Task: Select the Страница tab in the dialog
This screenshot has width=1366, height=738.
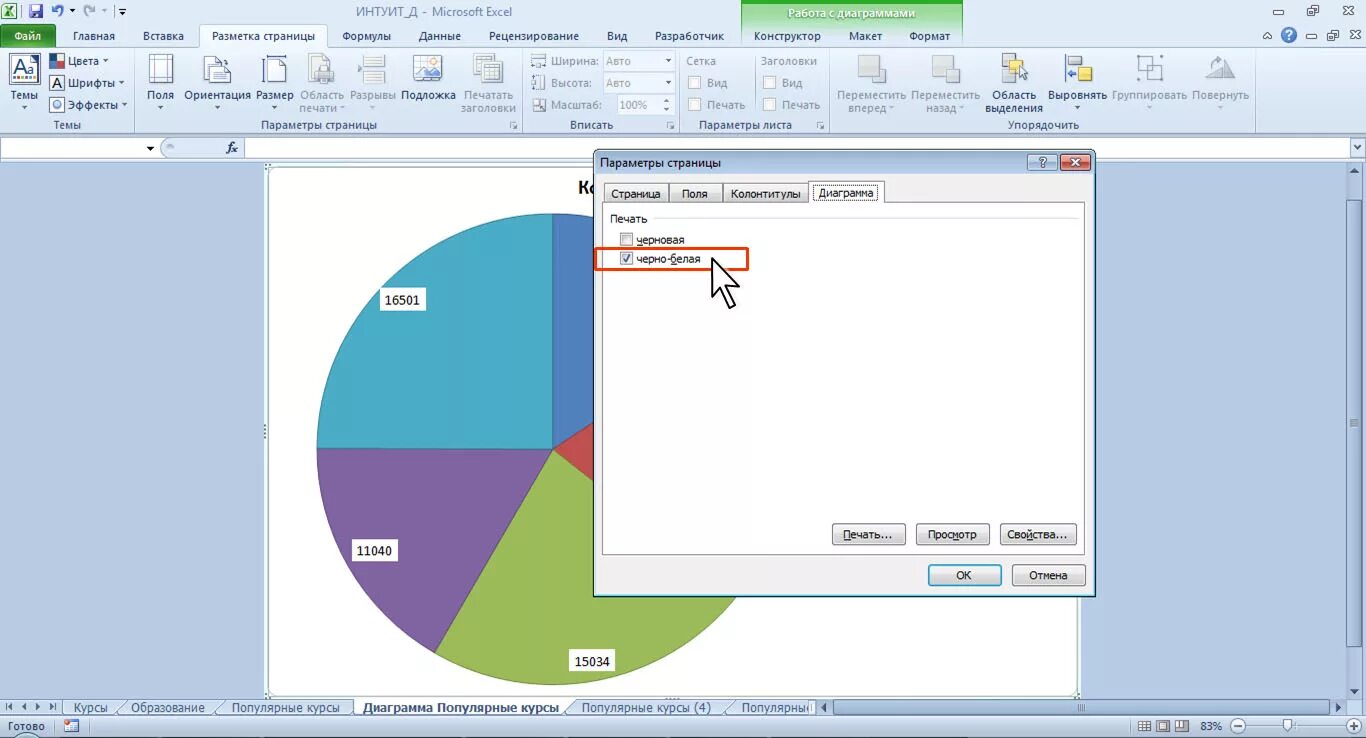Action: 636,194
